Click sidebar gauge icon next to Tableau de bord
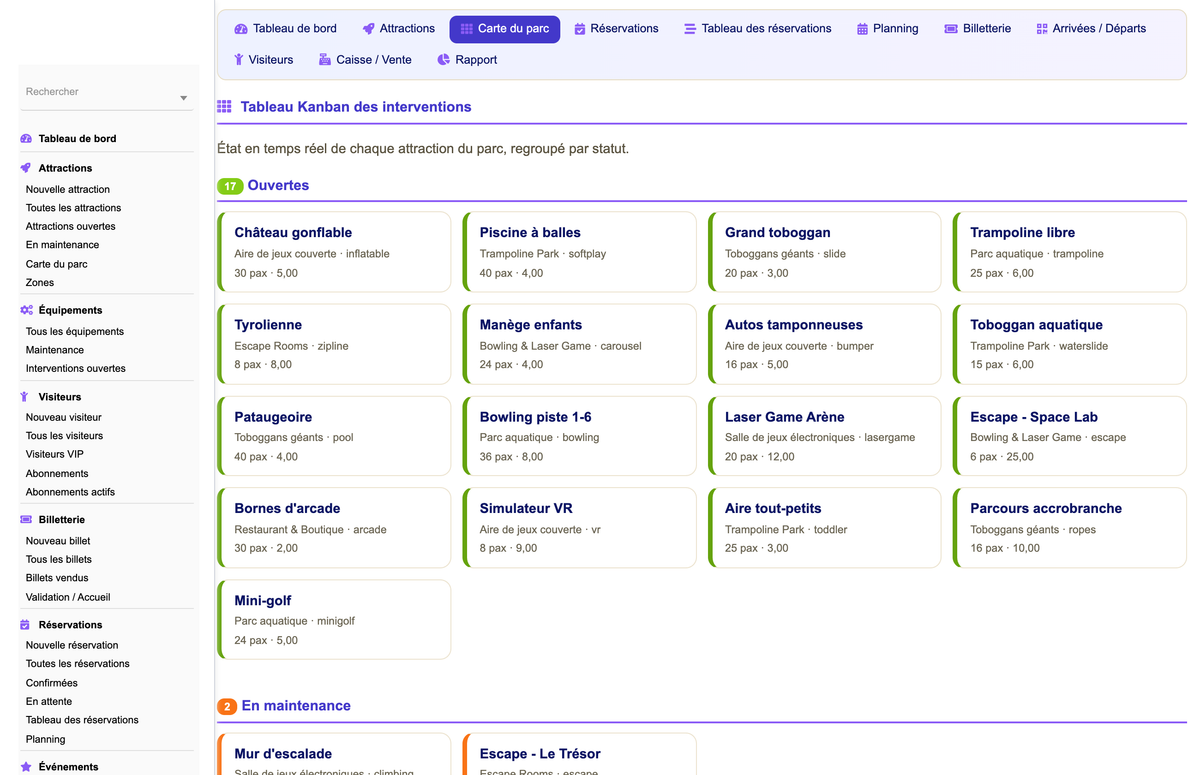 (26, 139)
